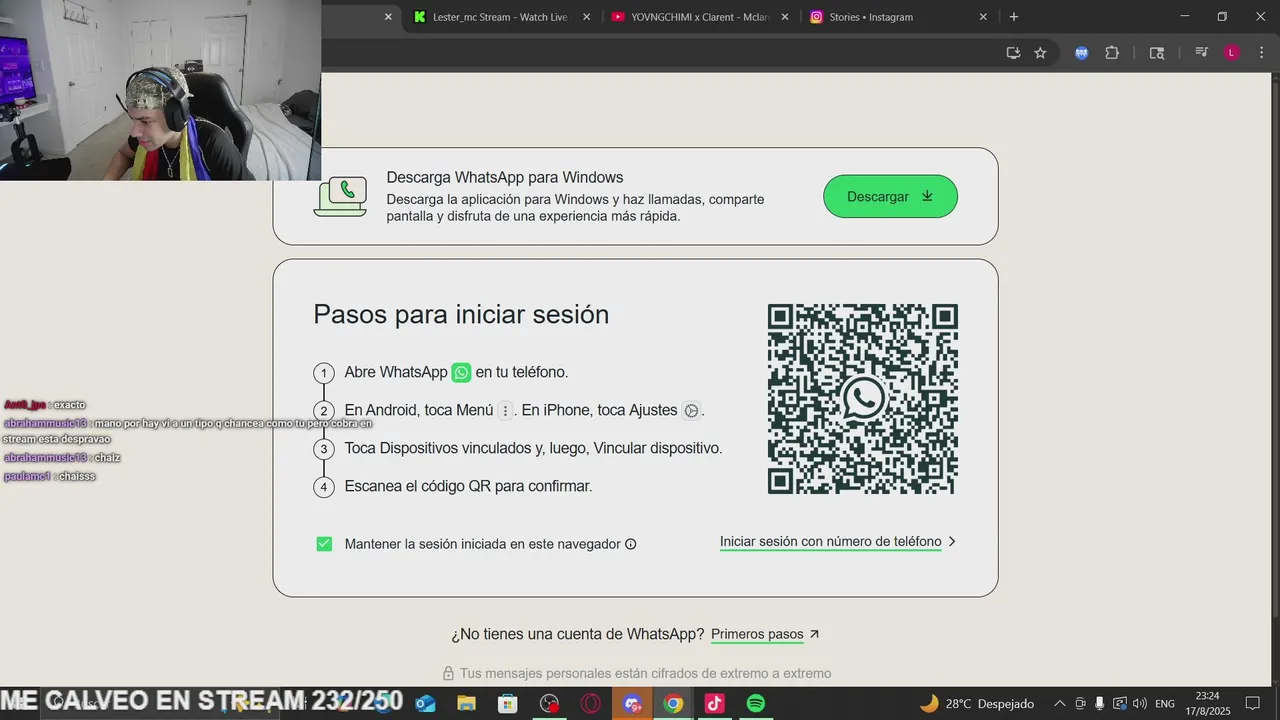Viewport: 1280px width, 720px height.
Task: Click text 'Escanea el código QR para confirmar.'
Action: 468,486
